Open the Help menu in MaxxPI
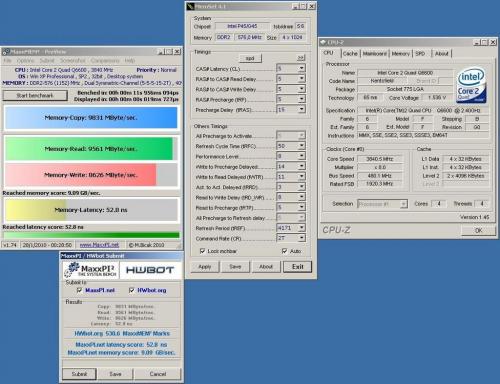Image resolution: width=500 pixels, height=384 pixels. click(130, 60)
